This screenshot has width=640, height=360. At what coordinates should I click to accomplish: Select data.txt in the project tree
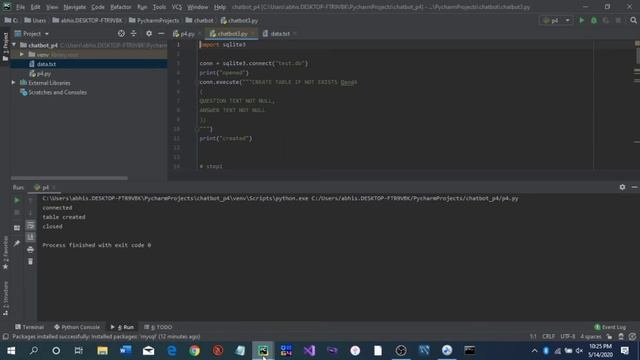point(46,64)
